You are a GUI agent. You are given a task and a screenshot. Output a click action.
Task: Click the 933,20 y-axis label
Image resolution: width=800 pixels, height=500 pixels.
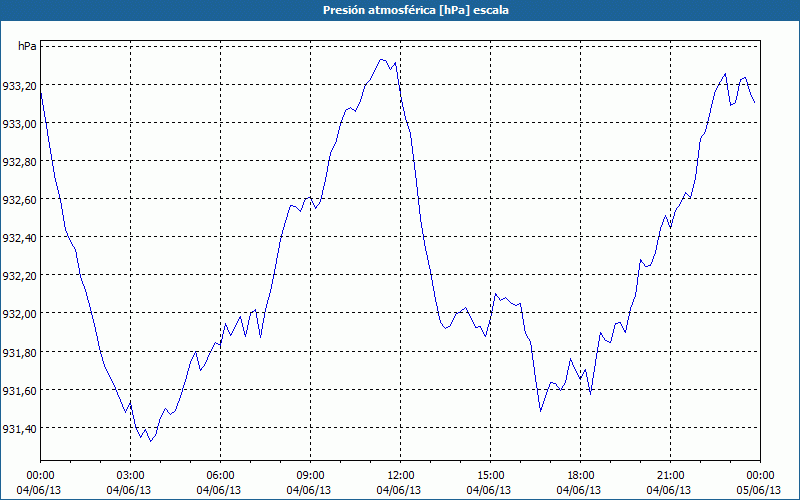(x=19, y=86)
